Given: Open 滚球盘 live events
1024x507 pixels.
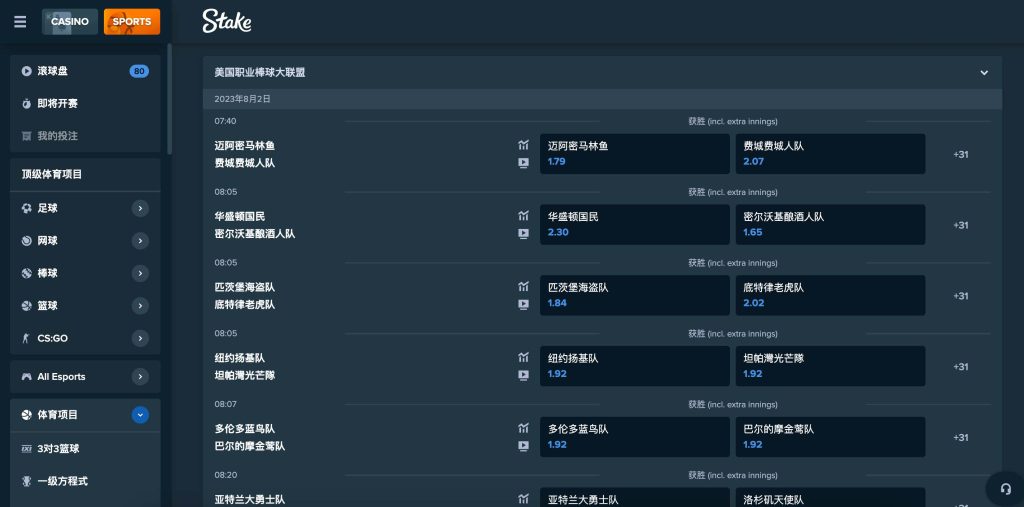Looking at the screenshot, I should click(x=85, y=71).
